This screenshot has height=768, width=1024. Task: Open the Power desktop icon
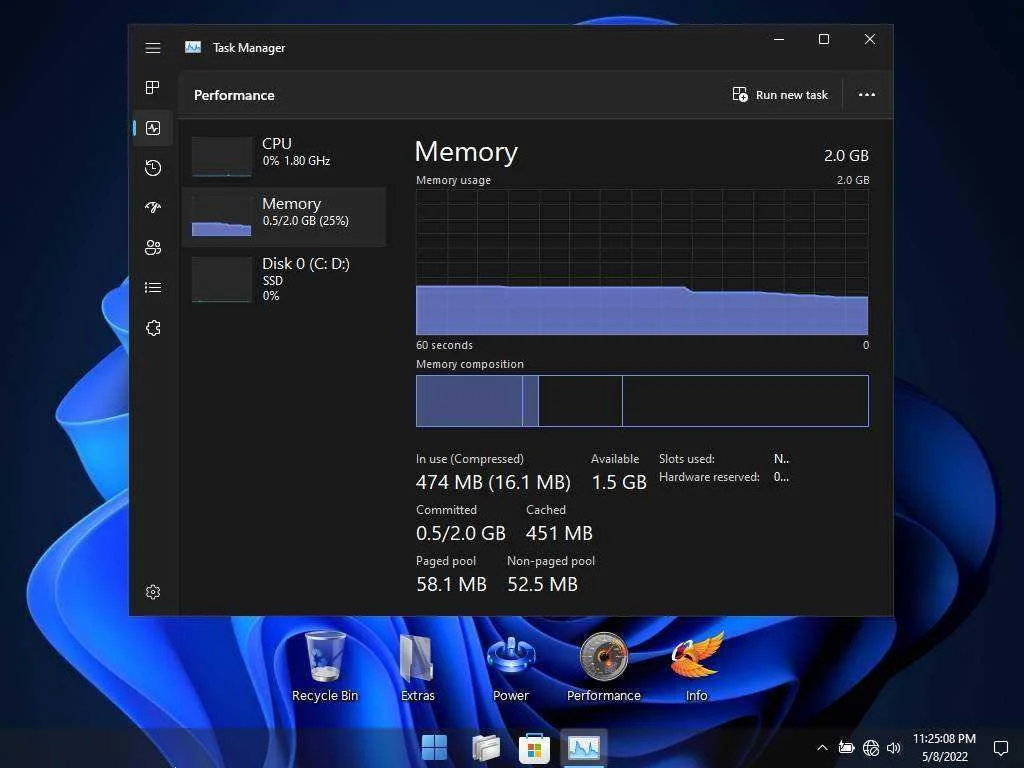point(511,666)
